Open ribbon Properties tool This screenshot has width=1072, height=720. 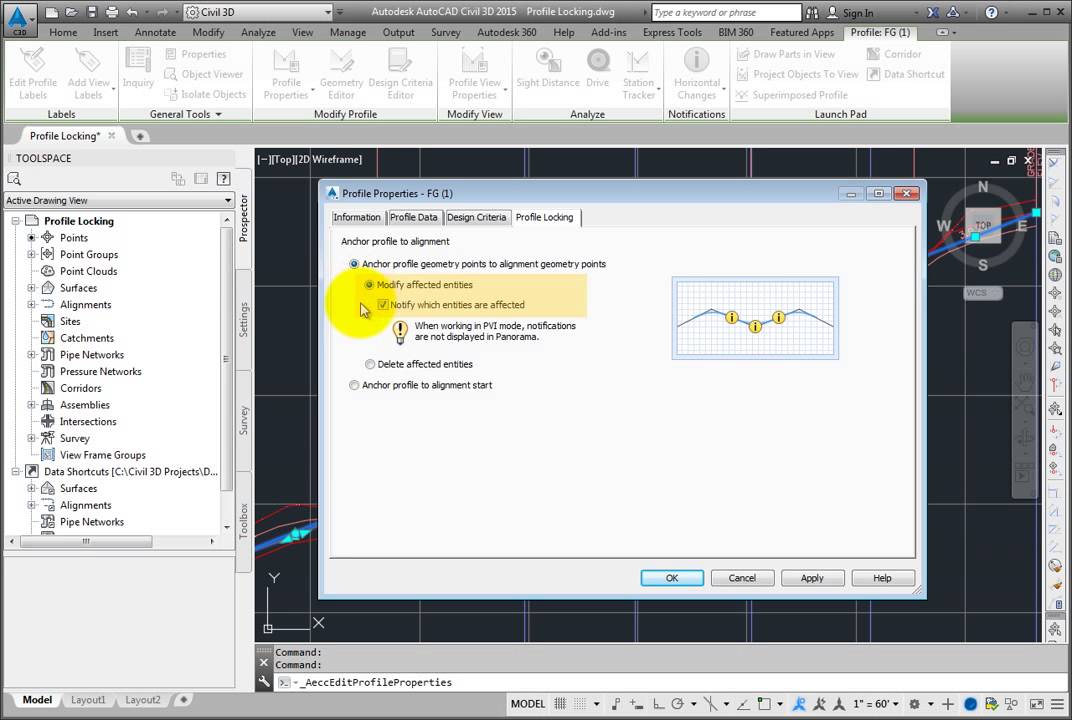[x=195, y=54]
